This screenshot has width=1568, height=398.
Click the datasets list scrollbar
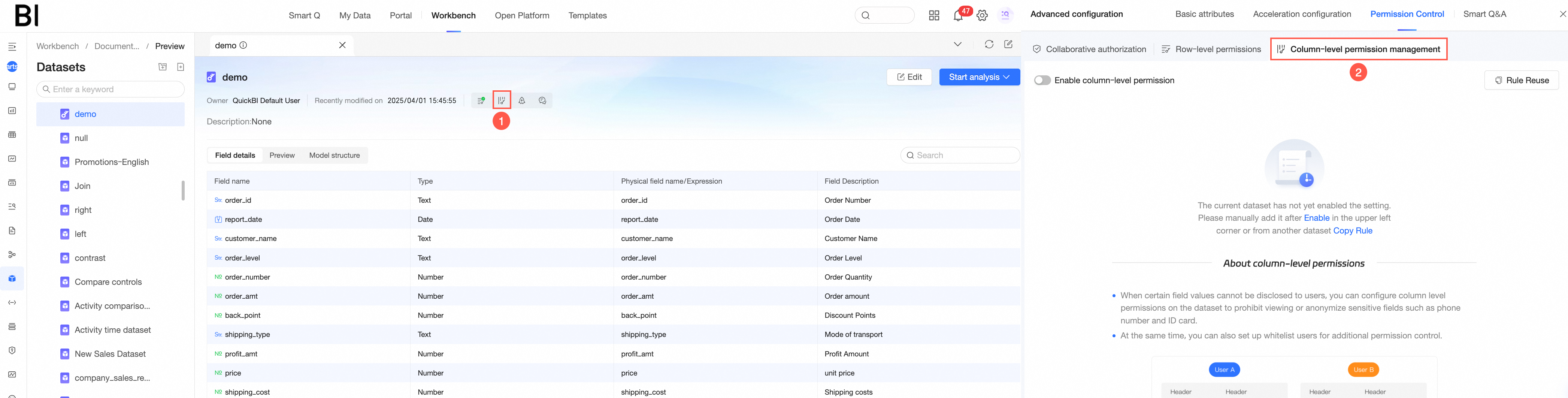point(183,190)
